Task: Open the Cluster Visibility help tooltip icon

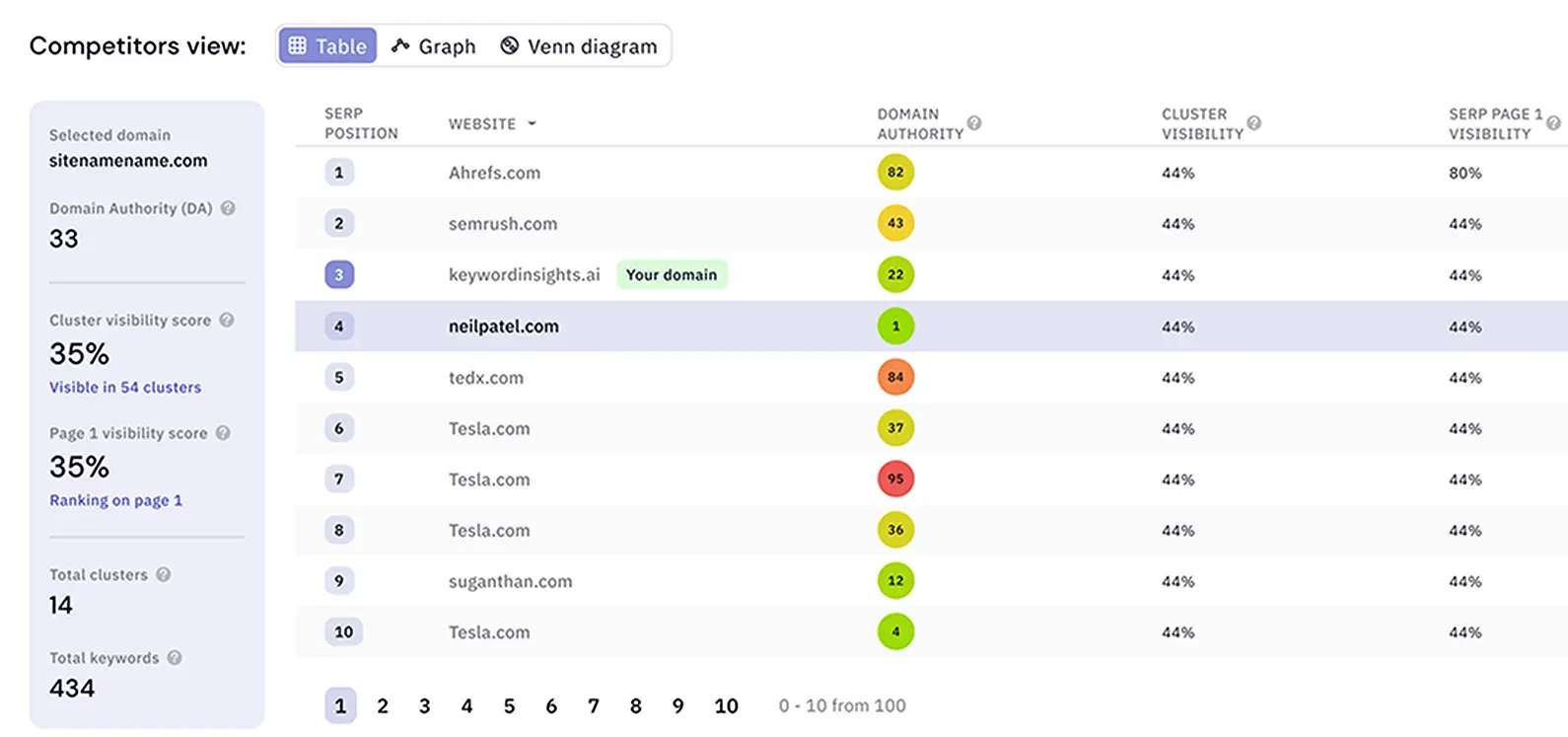Action: point(1253,123)
